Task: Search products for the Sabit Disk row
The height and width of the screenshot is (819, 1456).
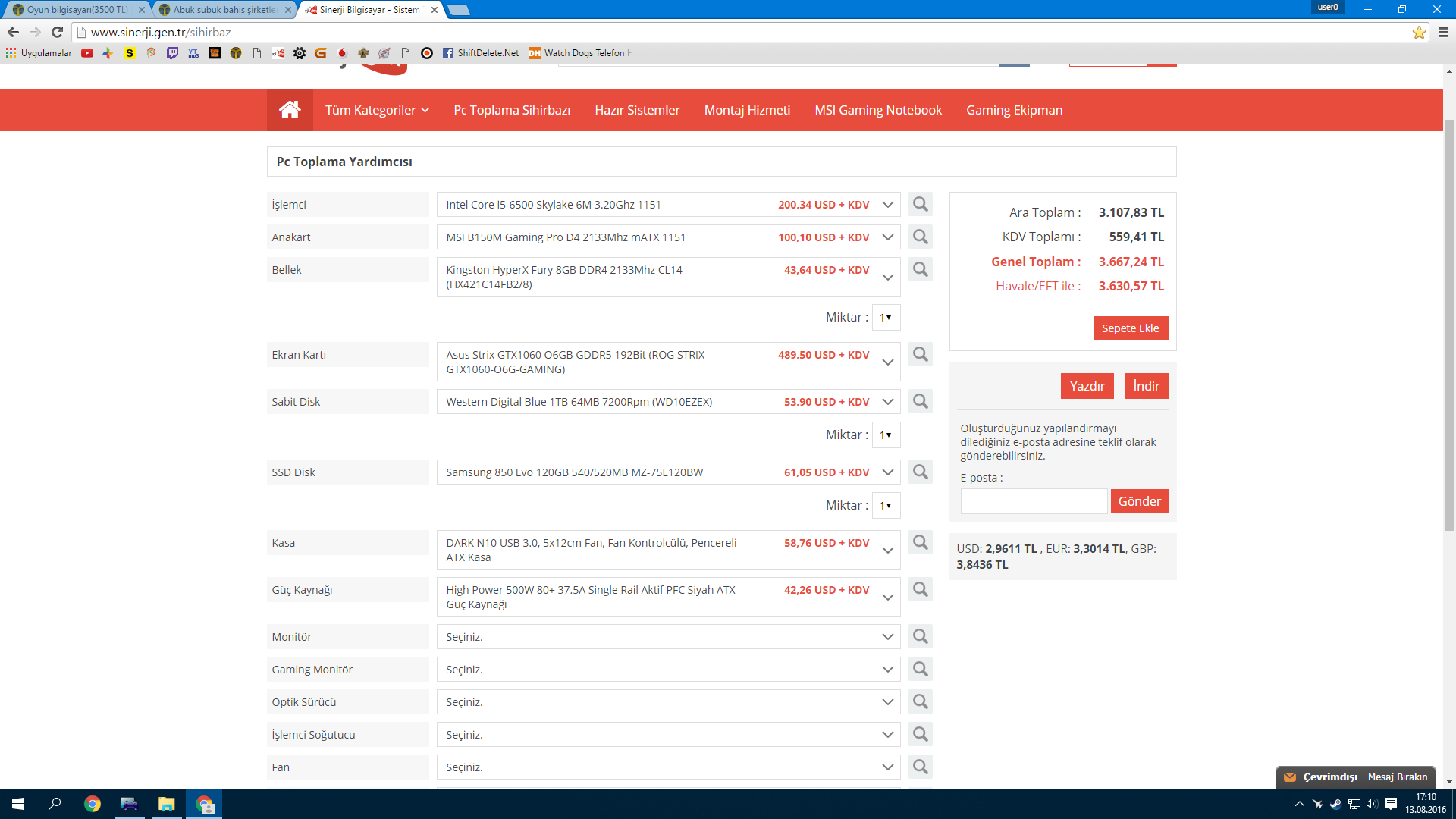Action: (x=921, y=401)
